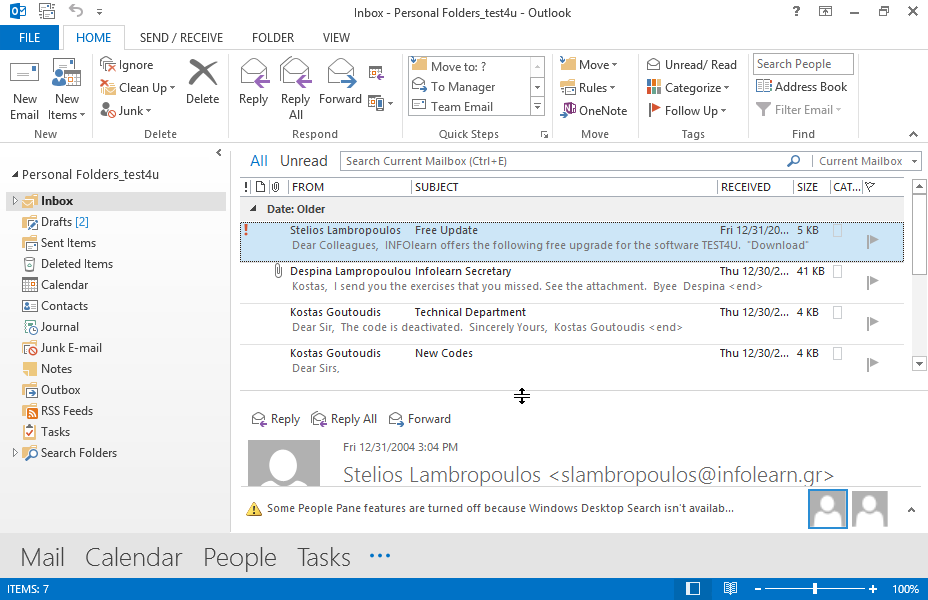Open the Junk dropdown menu
Screen dimensions: 928x600
click(126, 111)
